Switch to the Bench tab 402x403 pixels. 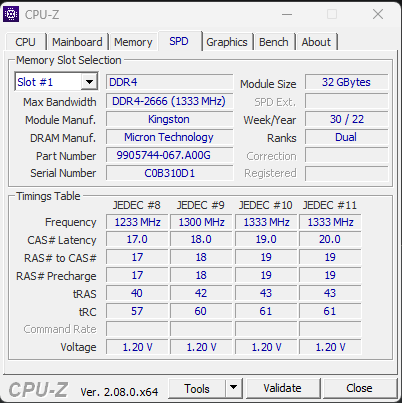pyautogui.click(x=274, y=42)
